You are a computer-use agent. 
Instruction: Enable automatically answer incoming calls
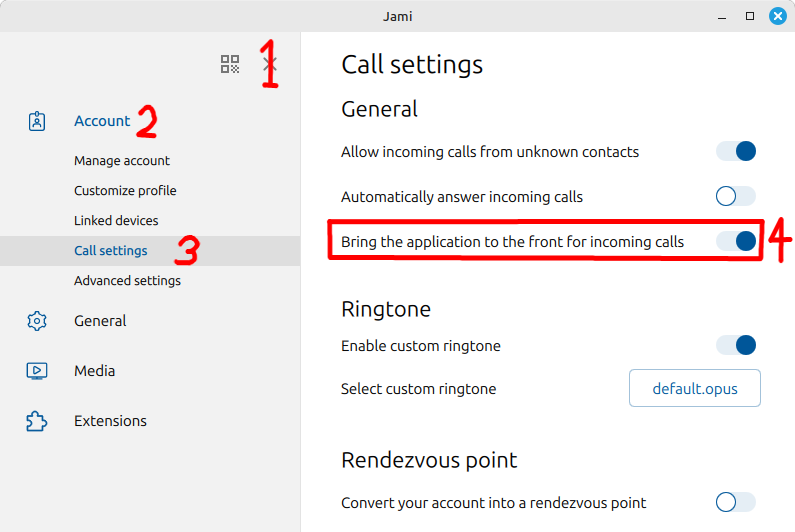click(x=736, y=196)
